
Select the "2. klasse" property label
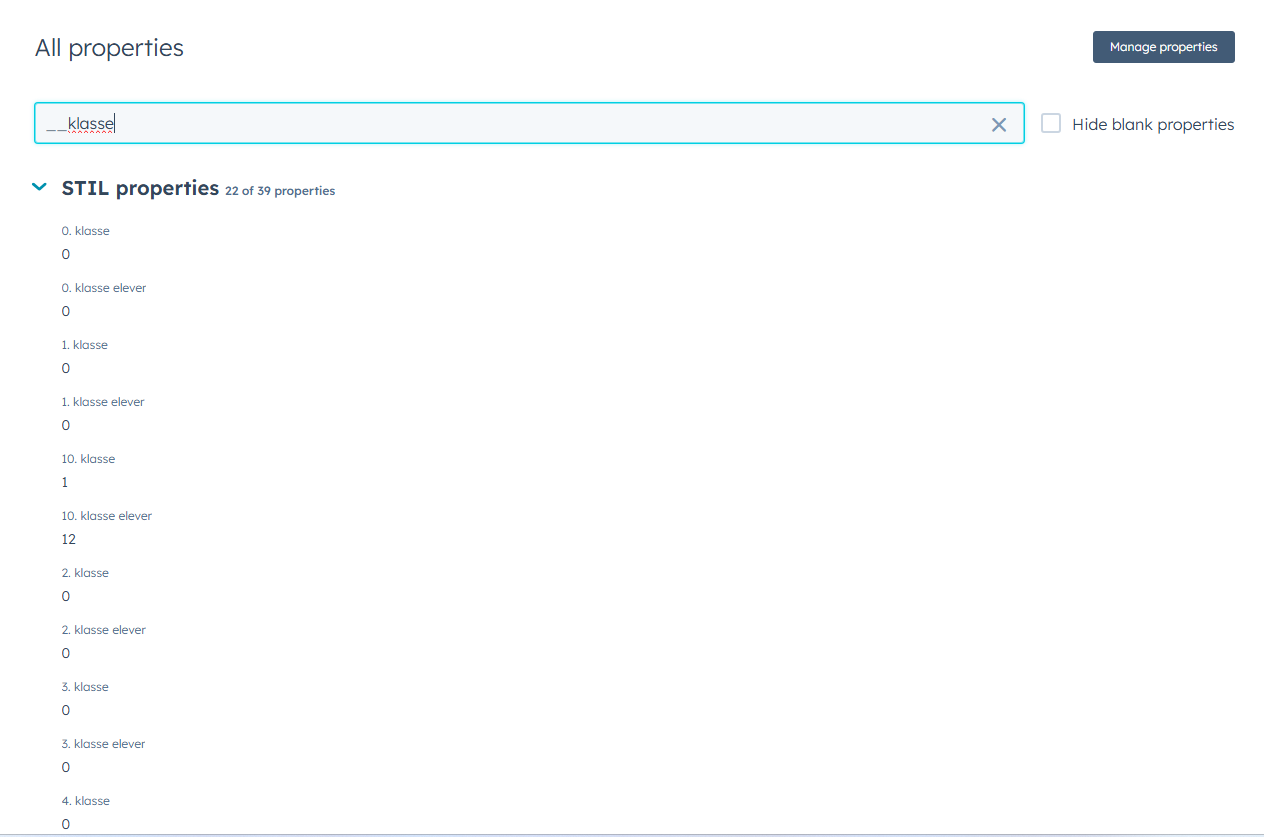(85, 573)
